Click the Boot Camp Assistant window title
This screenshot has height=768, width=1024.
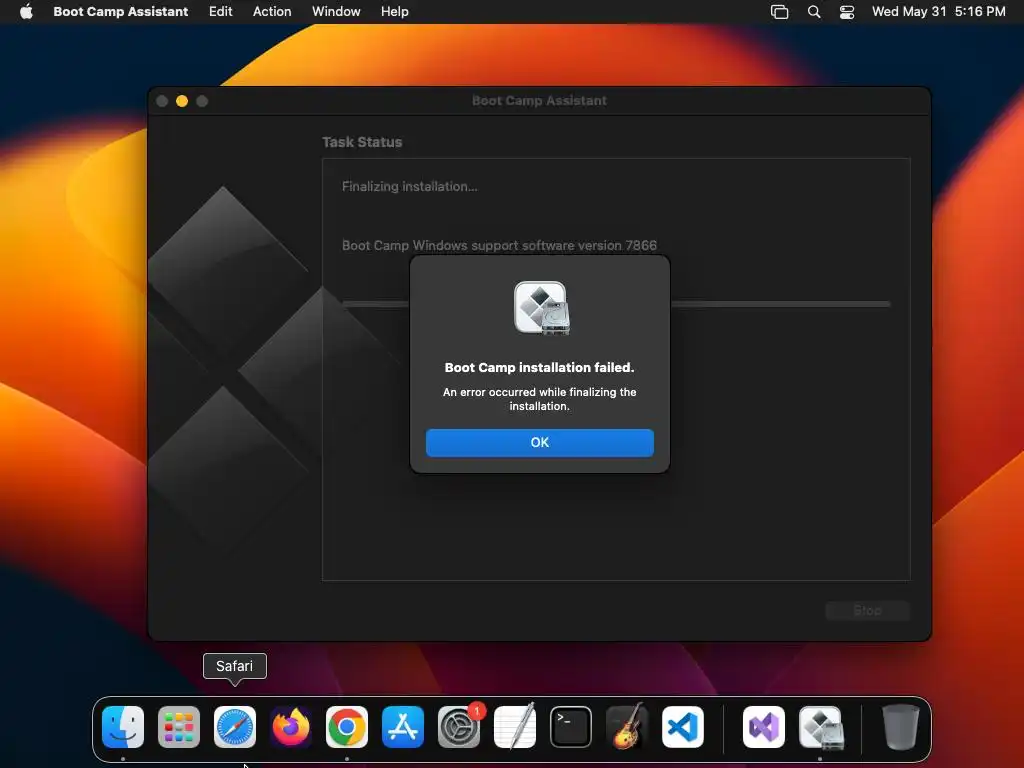pos(539,101)
